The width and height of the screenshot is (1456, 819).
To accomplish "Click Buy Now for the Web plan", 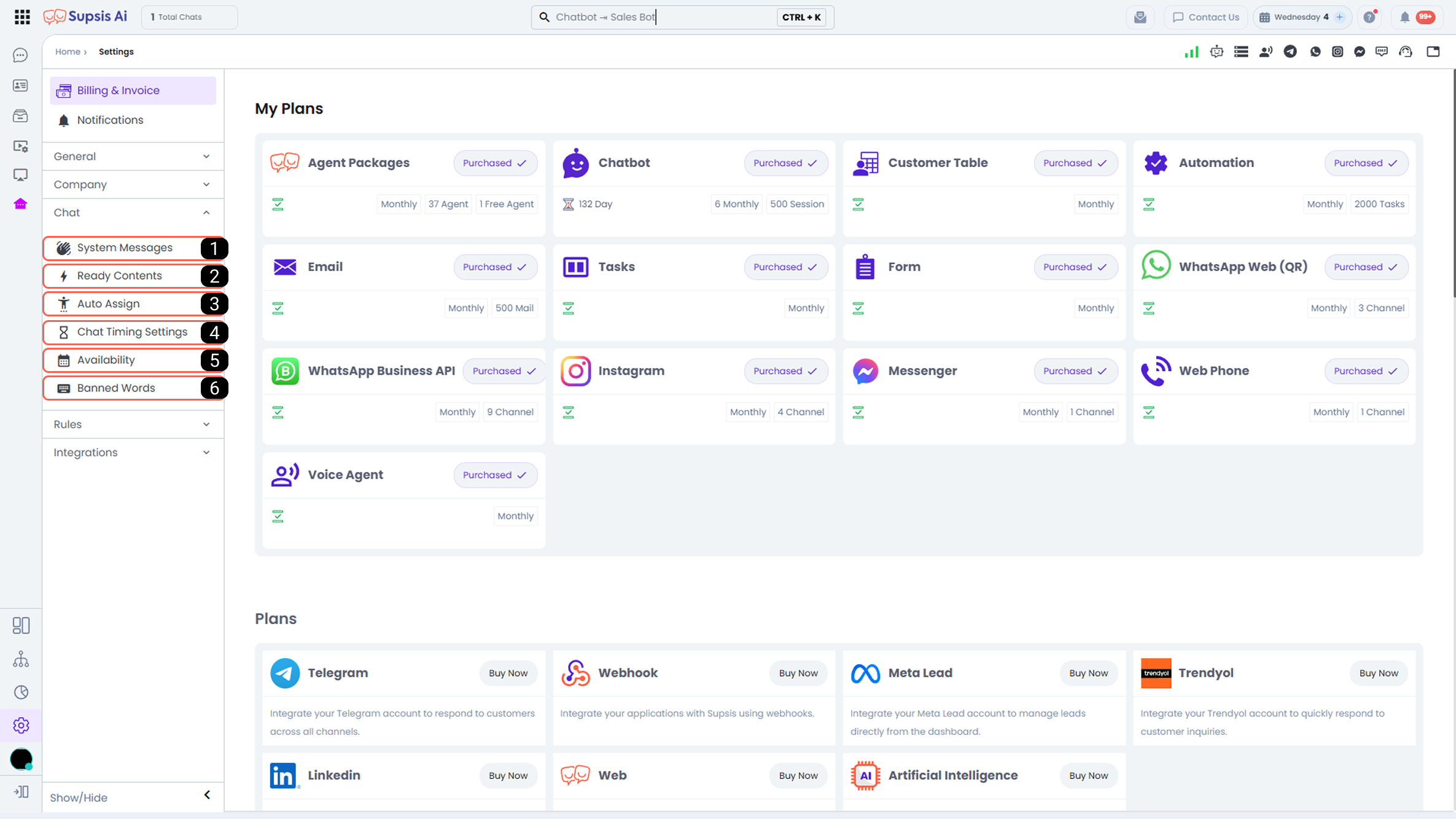I will pyautogui.click(x=798, y=776).
